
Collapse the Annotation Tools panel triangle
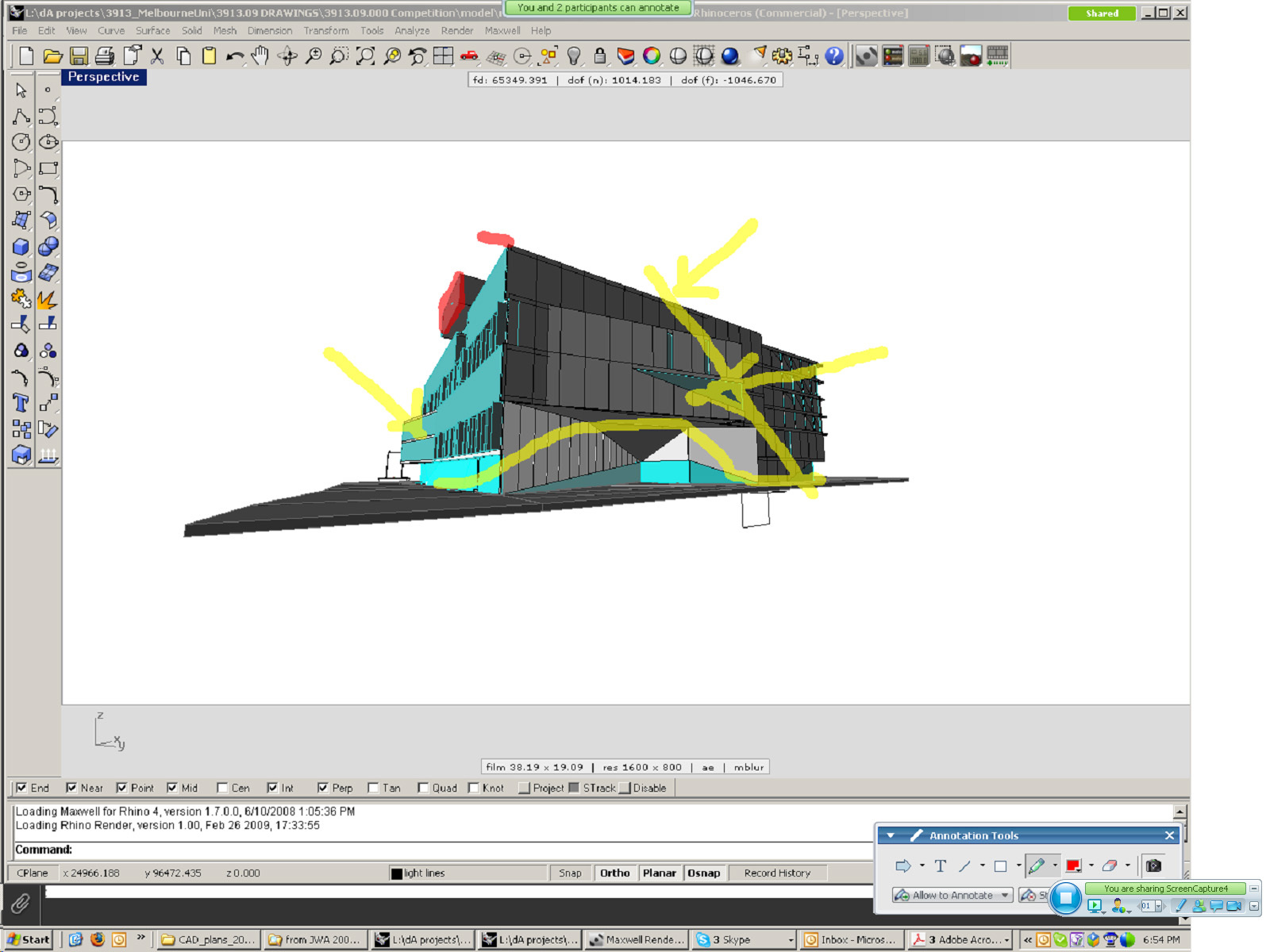[x=891, y=835]
